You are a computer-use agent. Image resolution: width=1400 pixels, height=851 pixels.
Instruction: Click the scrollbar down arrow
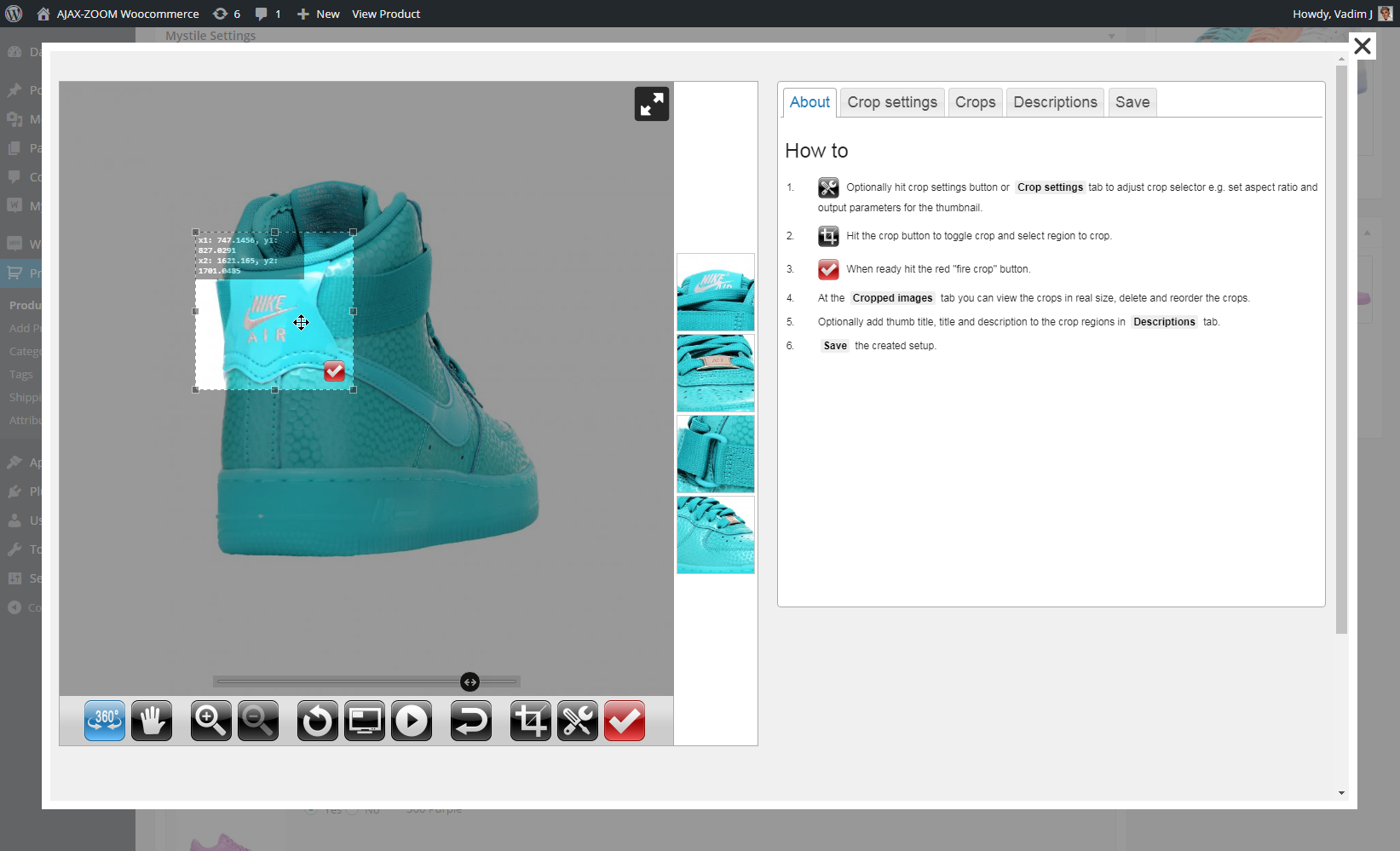point(1341,793)
